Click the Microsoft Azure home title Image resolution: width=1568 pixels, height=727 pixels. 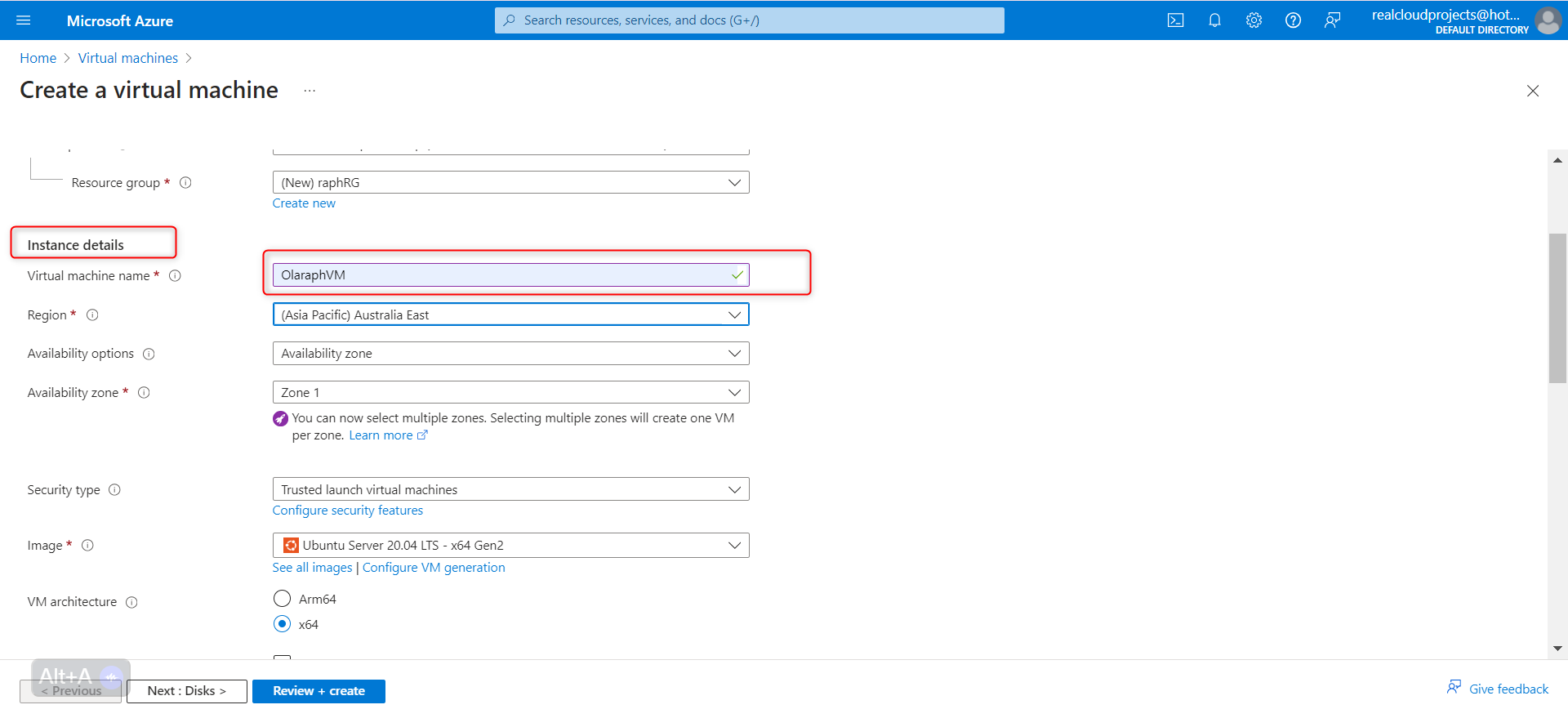[120, 21]
